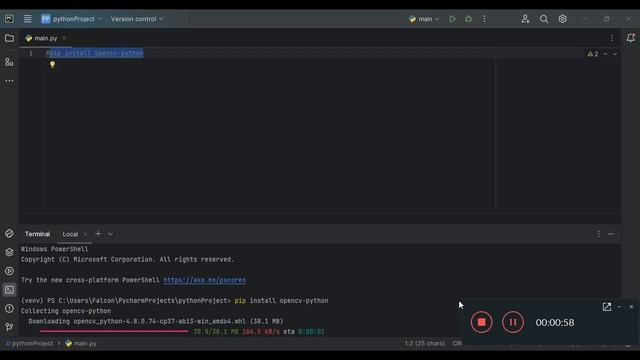Click main.py in the breadcrumb bar
The image size is (640, 360).
click(x=81, y=343)
